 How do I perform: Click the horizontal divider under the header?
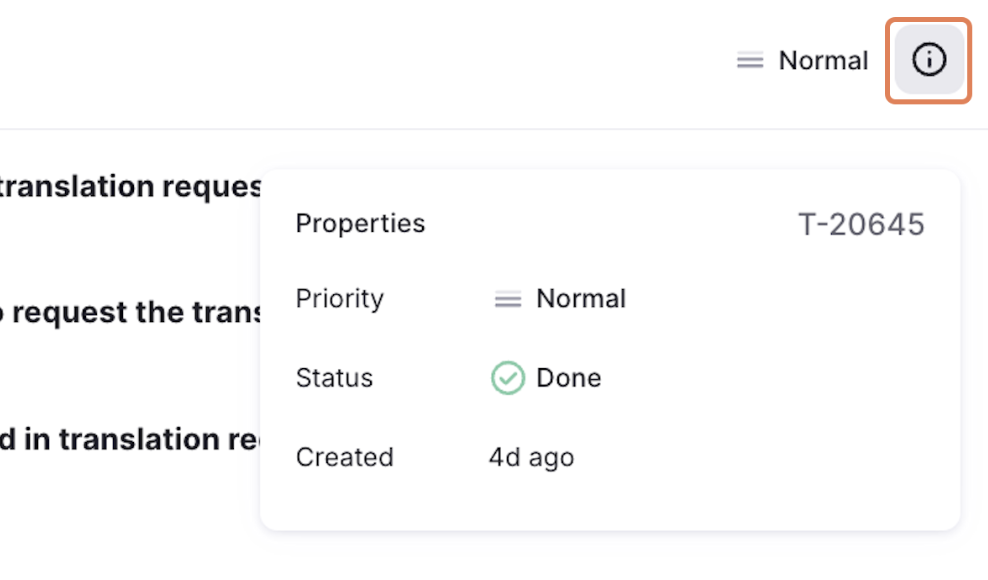point(494,129)
